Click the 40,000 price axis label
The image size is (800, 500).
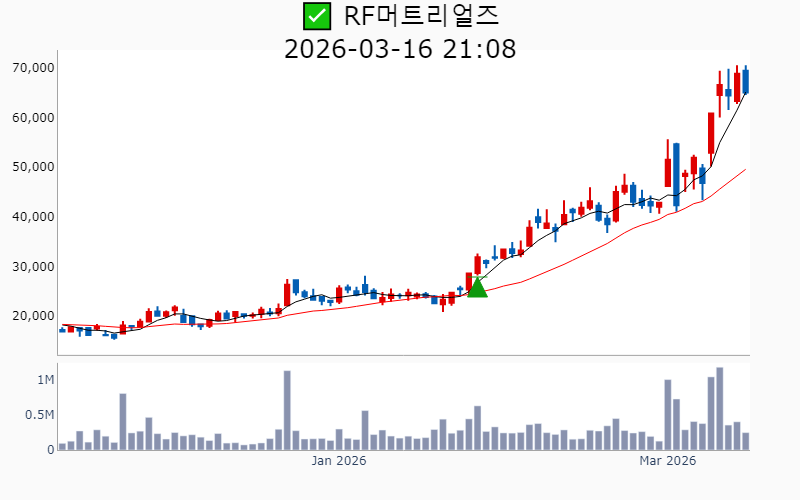tap(32, 217)
